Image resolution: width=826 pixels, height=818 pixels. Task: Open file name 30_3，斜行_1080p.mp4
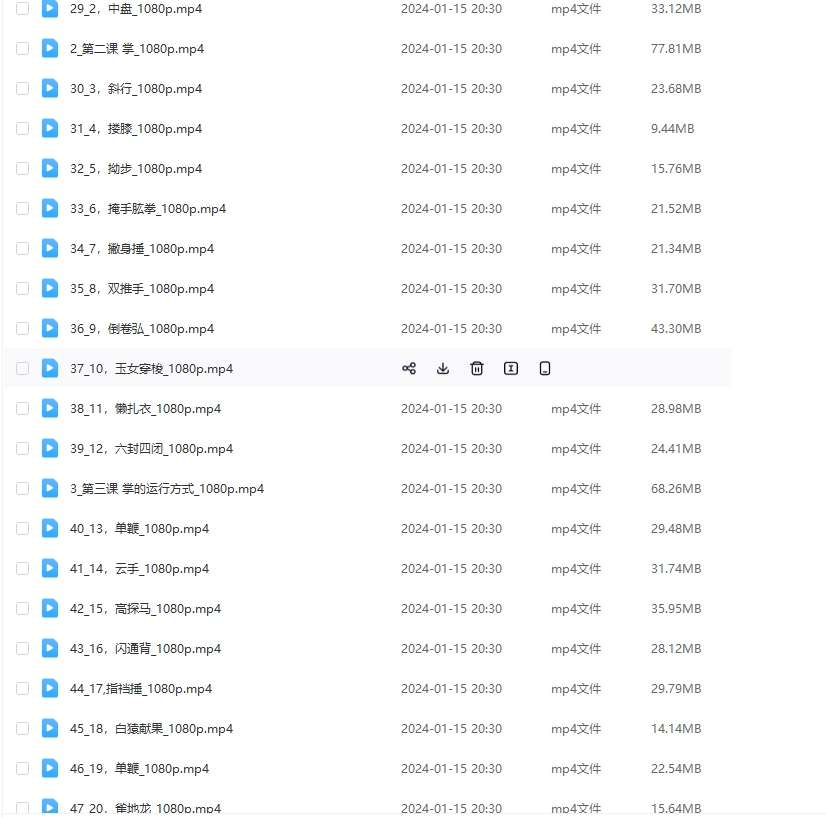click(x=136, y=89)
